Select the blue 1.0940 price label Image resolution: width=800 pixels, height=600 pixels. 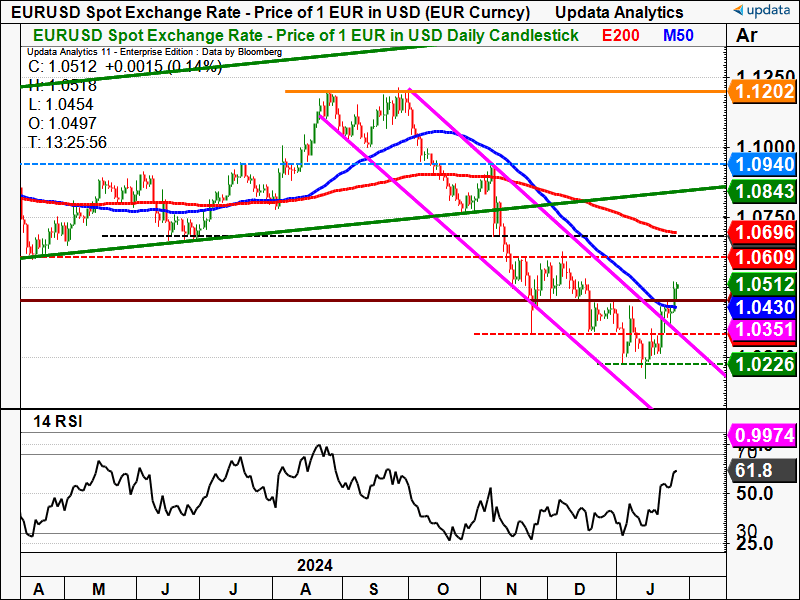click(x=763, y=165)
